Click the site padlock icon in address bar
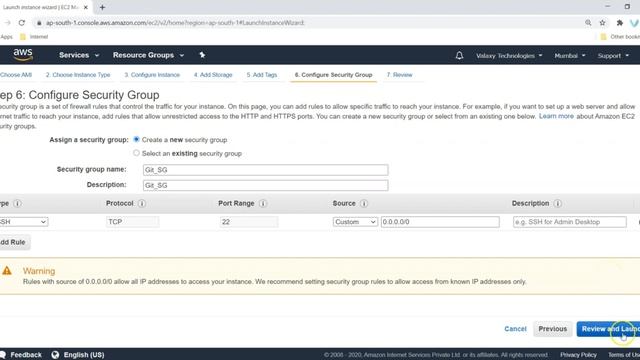This screenshot has width=640, height=360. [39, 23]
